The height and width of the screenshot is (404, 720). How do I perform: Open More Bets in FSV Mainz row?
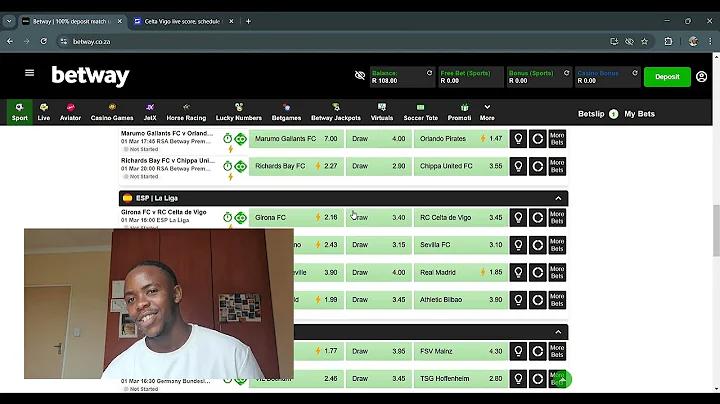click(x=557, y=351)
